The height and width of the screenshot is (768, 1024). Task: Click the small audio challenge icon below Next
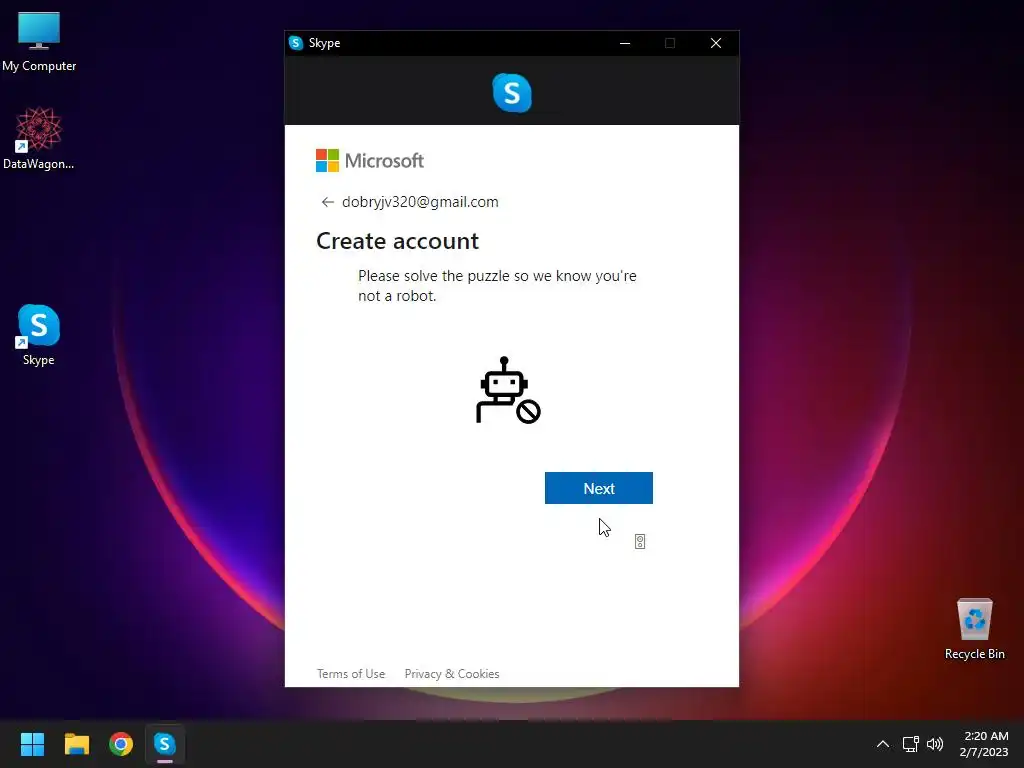(640, 541)
